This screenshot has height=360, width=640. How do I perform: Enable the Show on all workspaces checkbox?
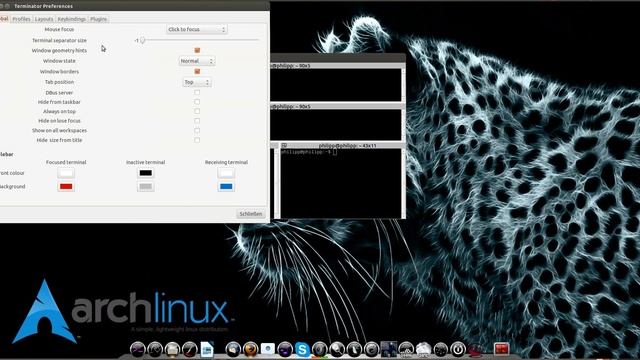tap(197, 130)
